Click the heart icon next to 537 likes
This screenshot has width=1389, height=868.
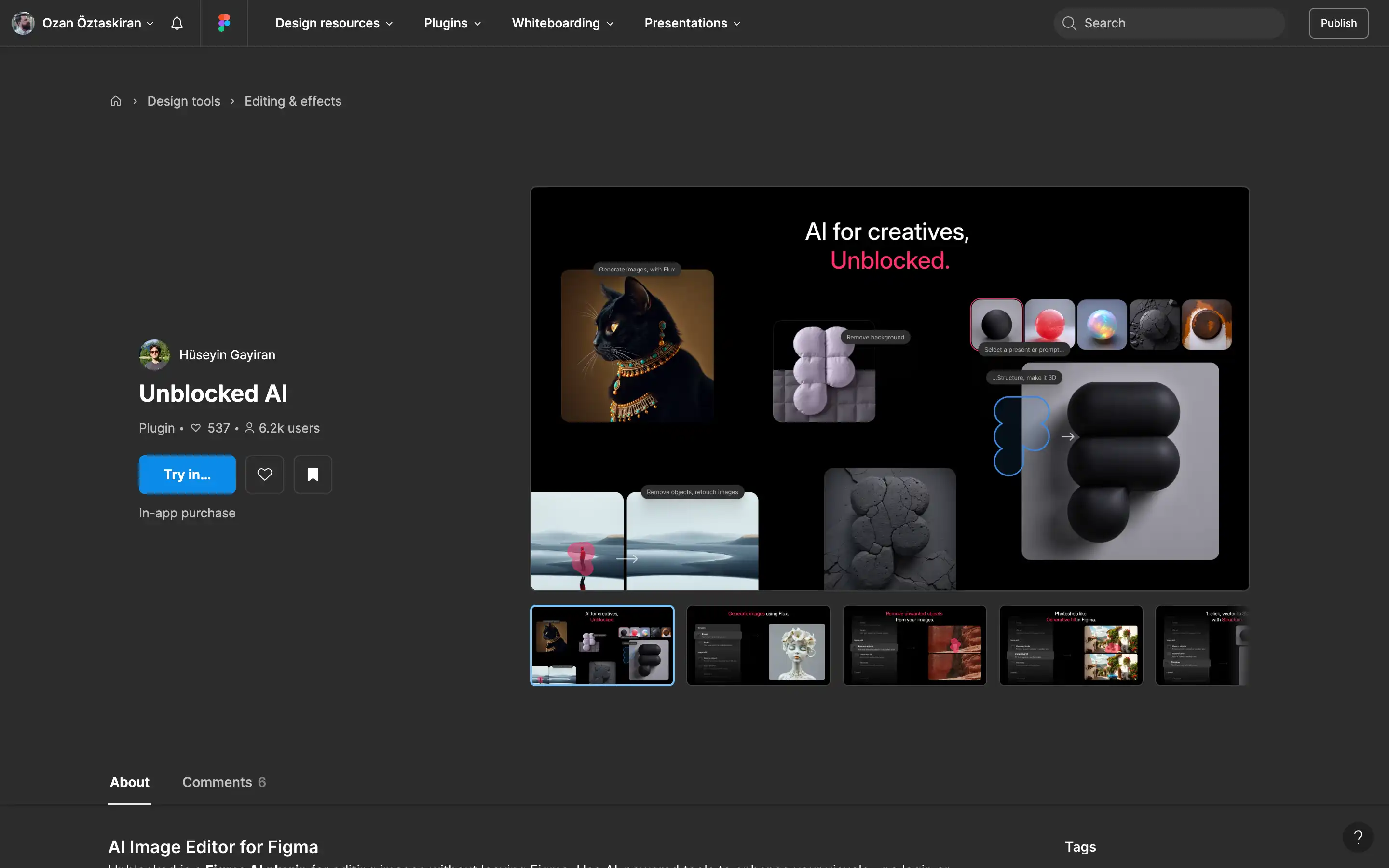tap(196, 428)
